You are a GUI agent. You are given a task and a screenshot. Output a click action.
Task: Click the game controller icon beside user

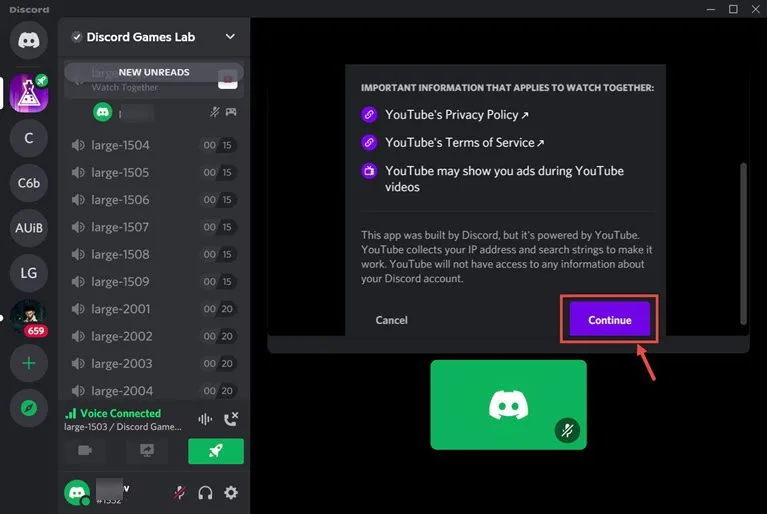[231, 112]
